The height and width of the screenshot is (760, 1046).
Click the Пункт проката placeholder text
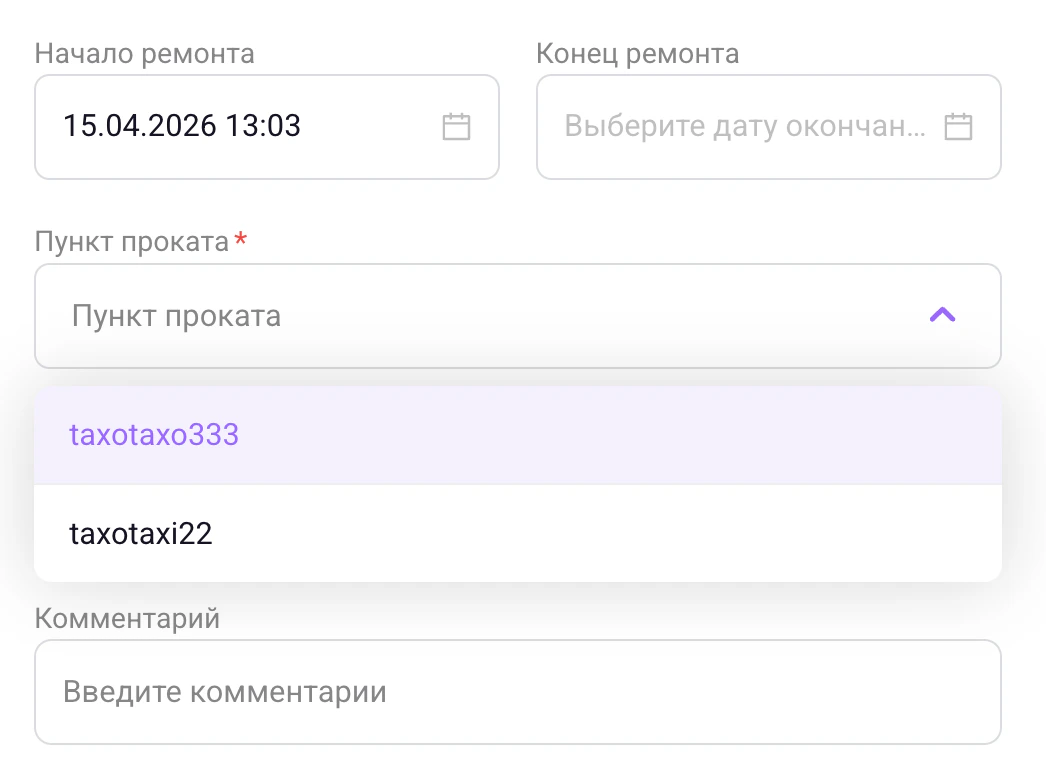tap(174, 315)
